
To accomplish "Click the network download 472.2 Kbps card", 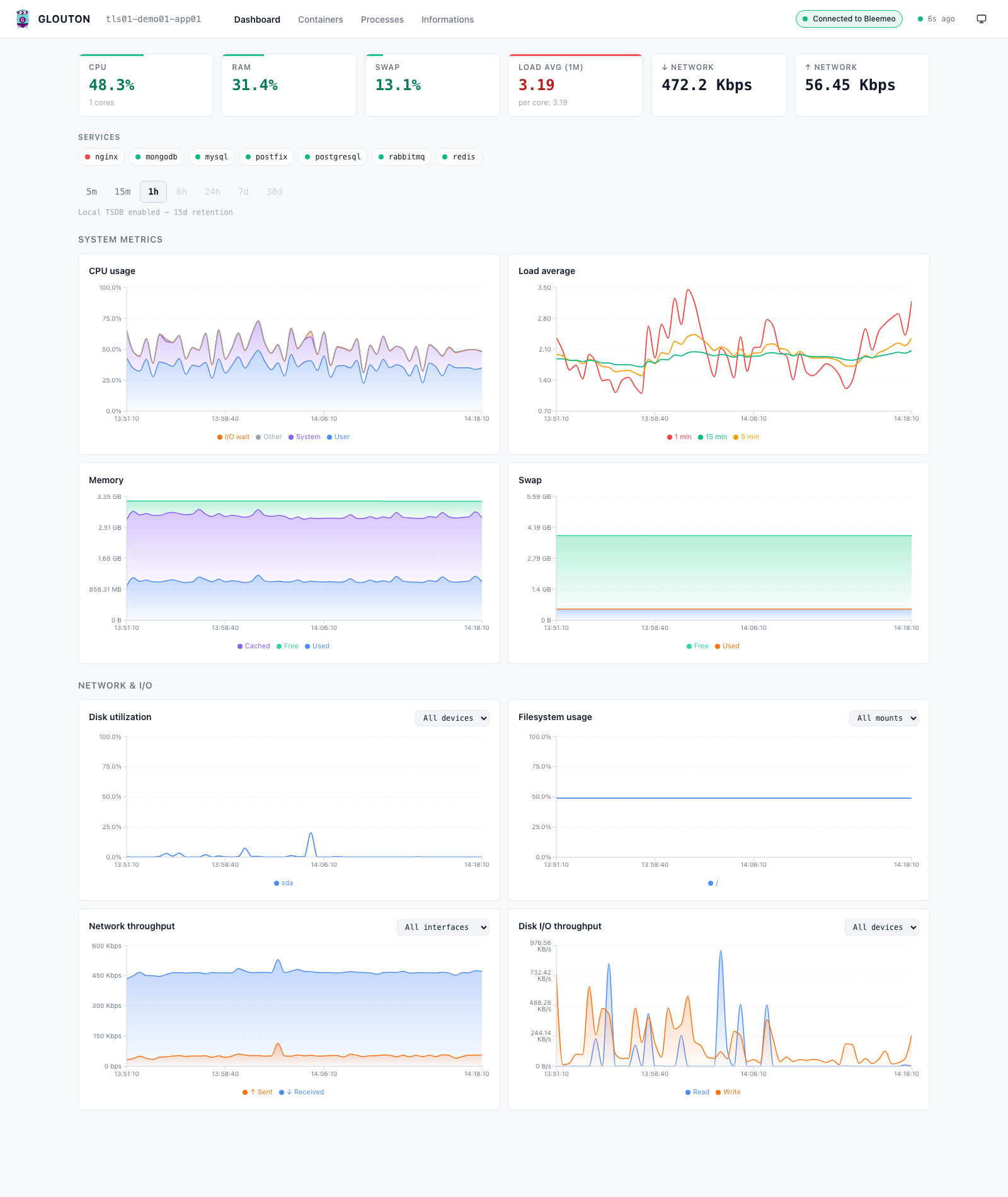I will [x=719, y=85].
